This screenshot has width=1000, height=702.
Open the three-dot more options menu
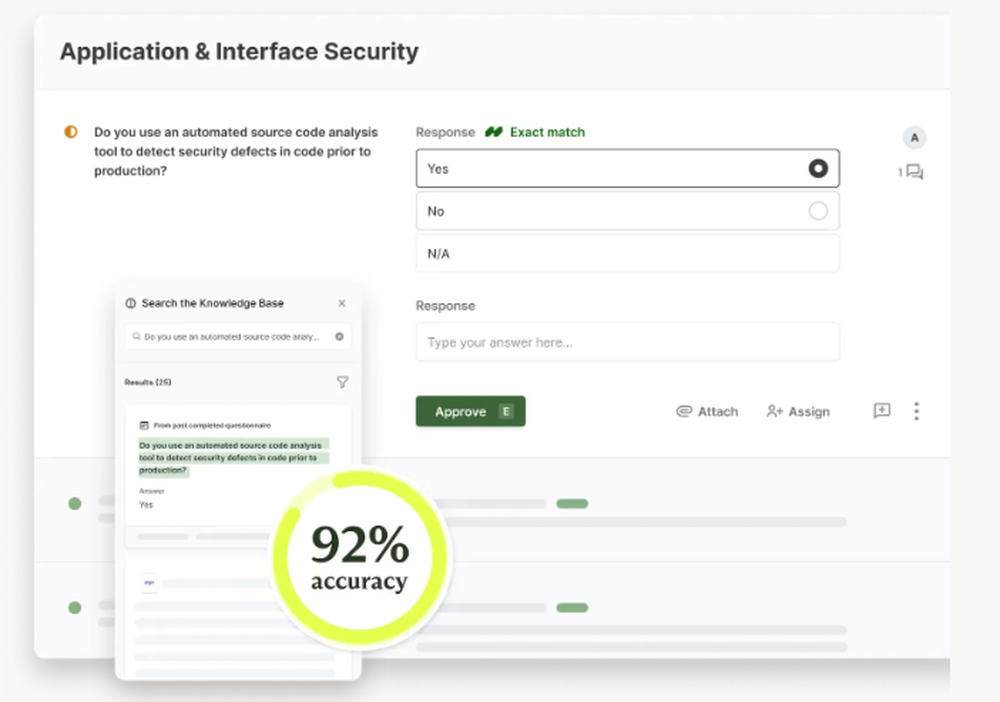pyautogui.click(x=916, y=411)
